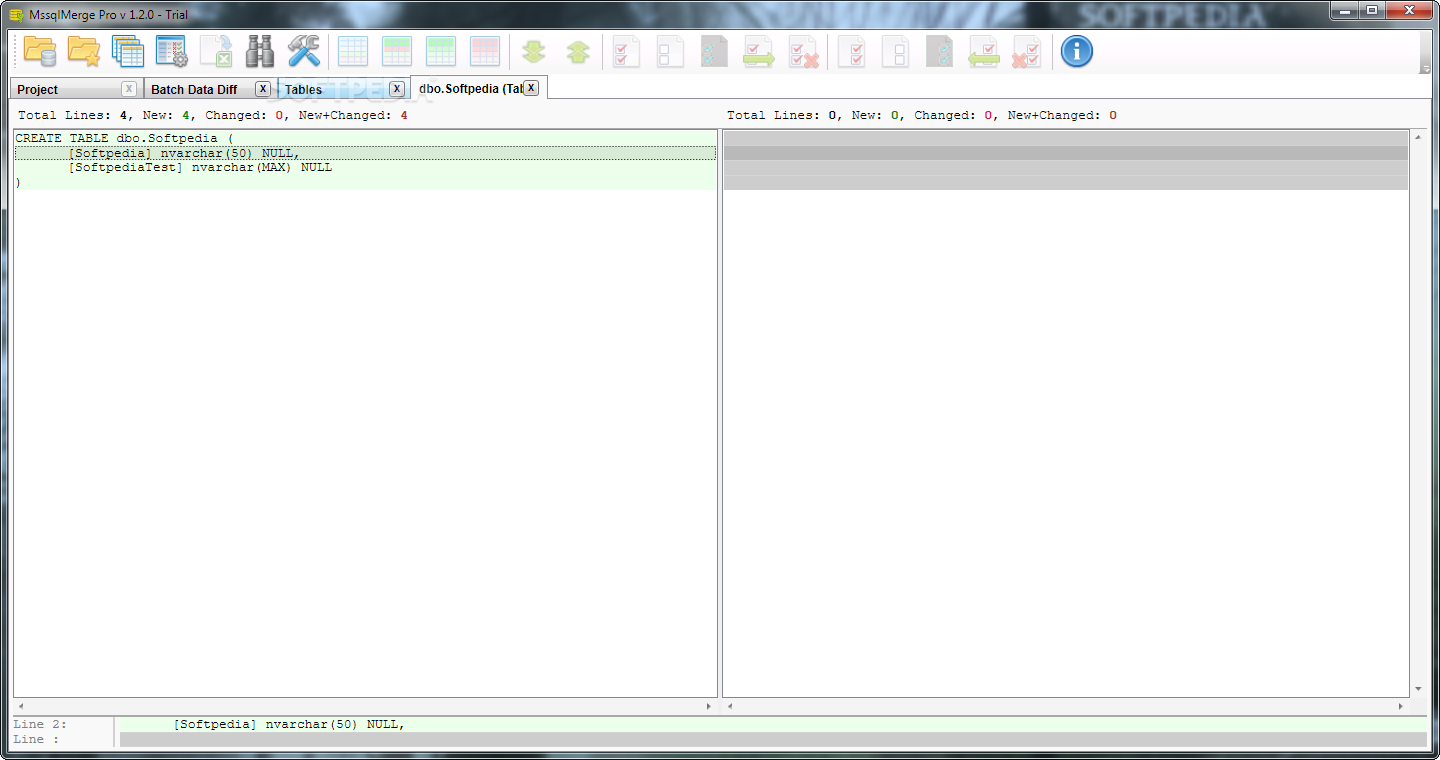This screenshot has height=760, width=1440.
Task: Select the closing parenthesis line
Action: 365,183
